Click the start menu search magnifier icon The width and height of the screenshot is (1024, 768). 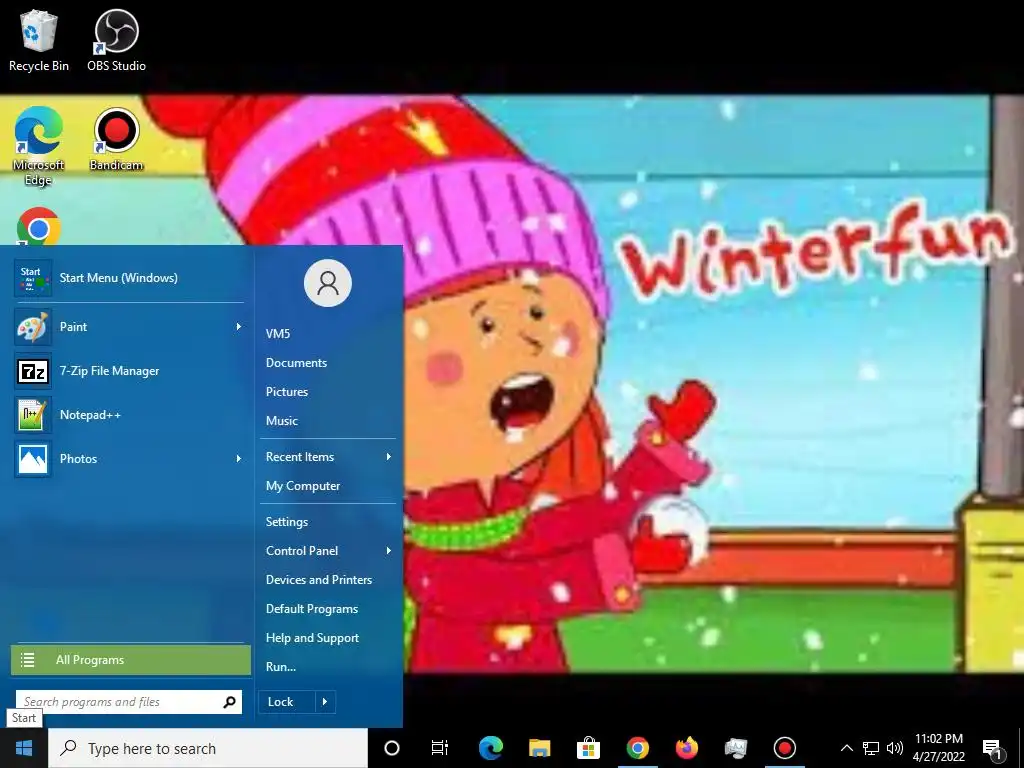tap(229, 702)
